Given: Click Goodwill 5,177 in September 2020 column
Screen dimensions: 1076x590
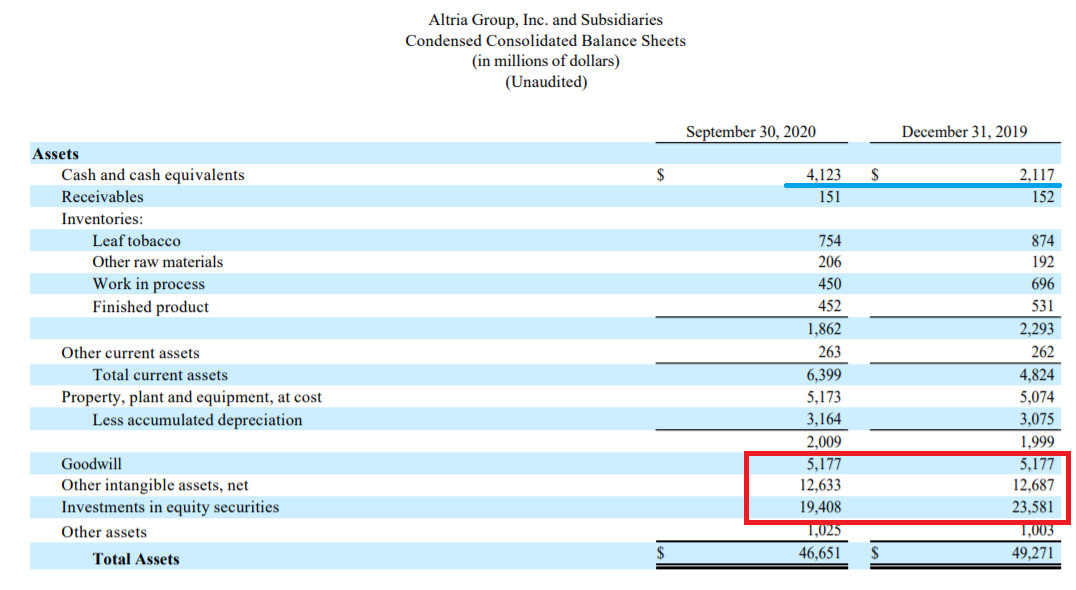Looking at the screenshot, I should 823,464.
